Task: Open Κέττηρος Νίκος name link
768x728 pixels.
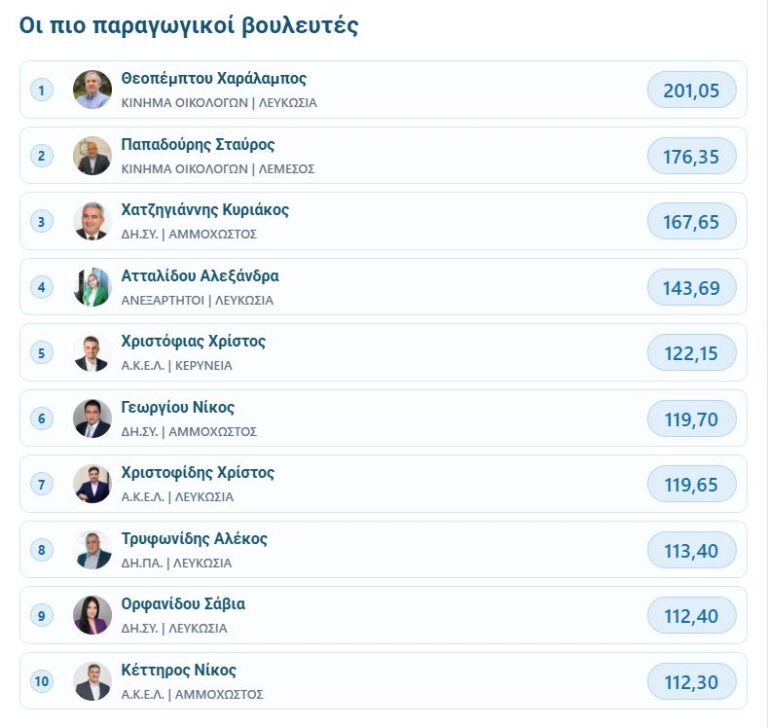Action: click(x=179, y=670)
